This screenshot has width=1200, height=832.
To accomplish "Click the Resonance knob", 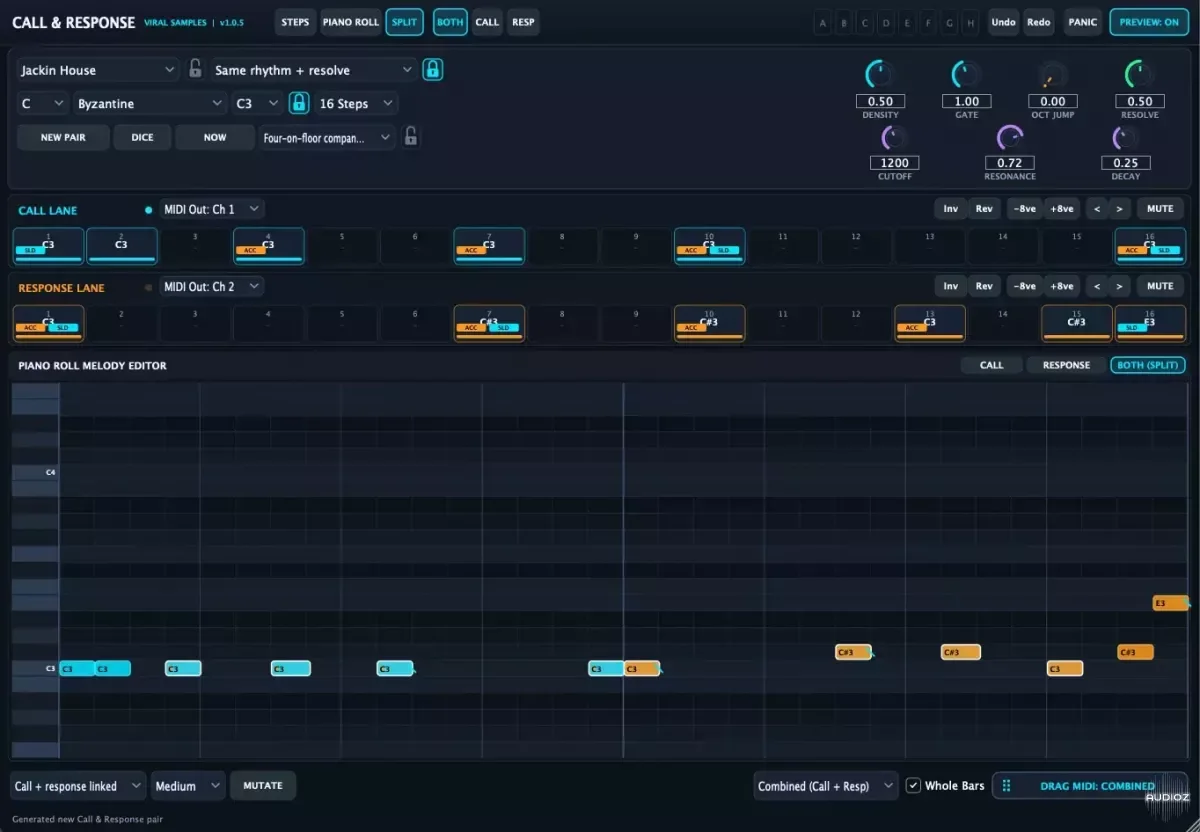I will [x=1010, y=138].
